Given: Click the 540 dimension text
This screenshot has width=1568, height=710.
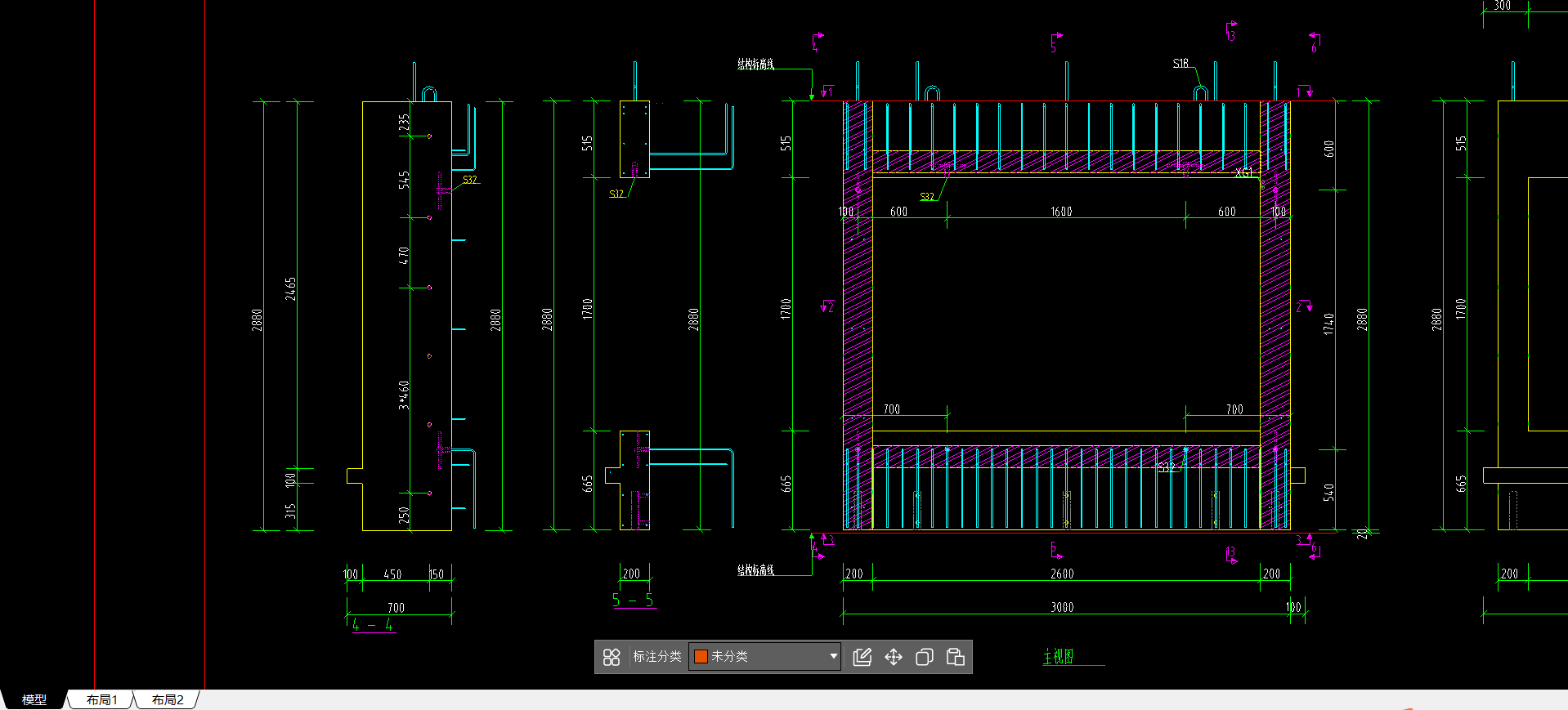Looking at the screenshot, I should (1329, 492).
